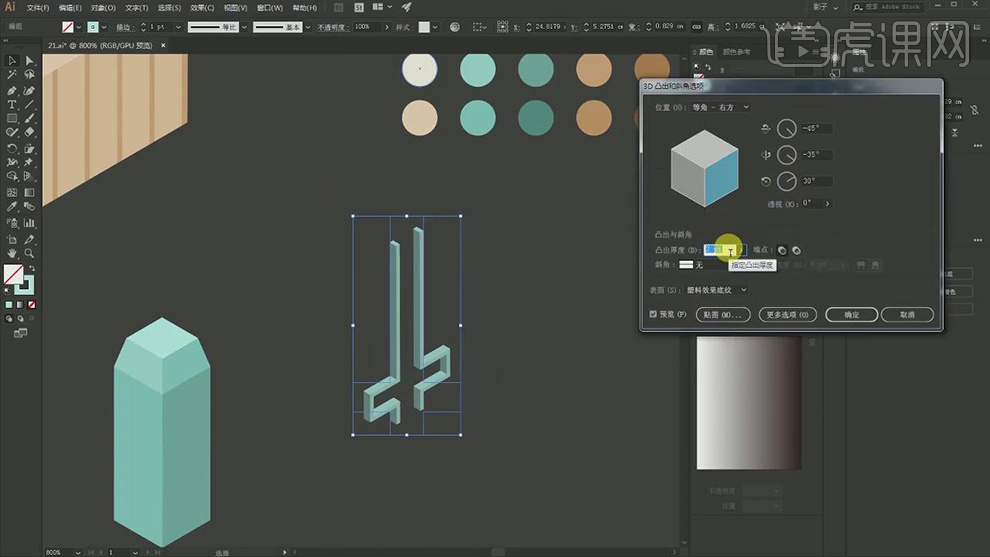Image resolution: width=990 pixels, height=557 pixels.
Task: Select the Selection tool arrow
Action: [x=12, y=61]
